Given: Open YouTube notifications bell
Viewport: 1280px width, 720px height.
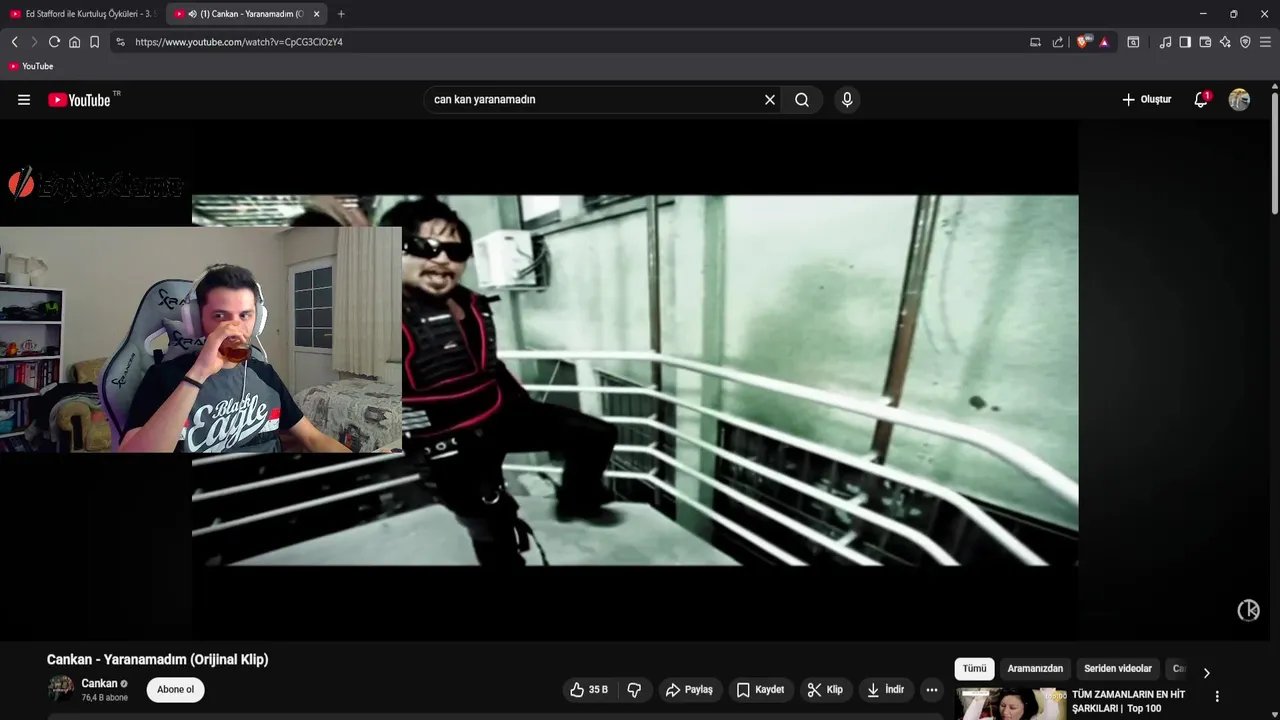Looking at the screenshot, I should point(1201,100).
